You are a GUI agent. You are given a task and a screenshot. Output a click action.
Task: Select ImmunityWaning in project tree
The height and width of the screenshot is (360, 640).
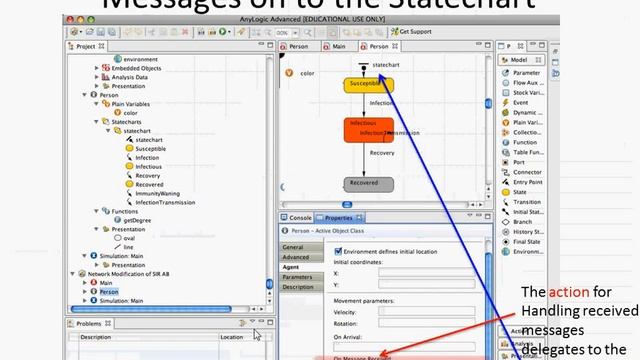pyautogui.click(x=153, y=193)
